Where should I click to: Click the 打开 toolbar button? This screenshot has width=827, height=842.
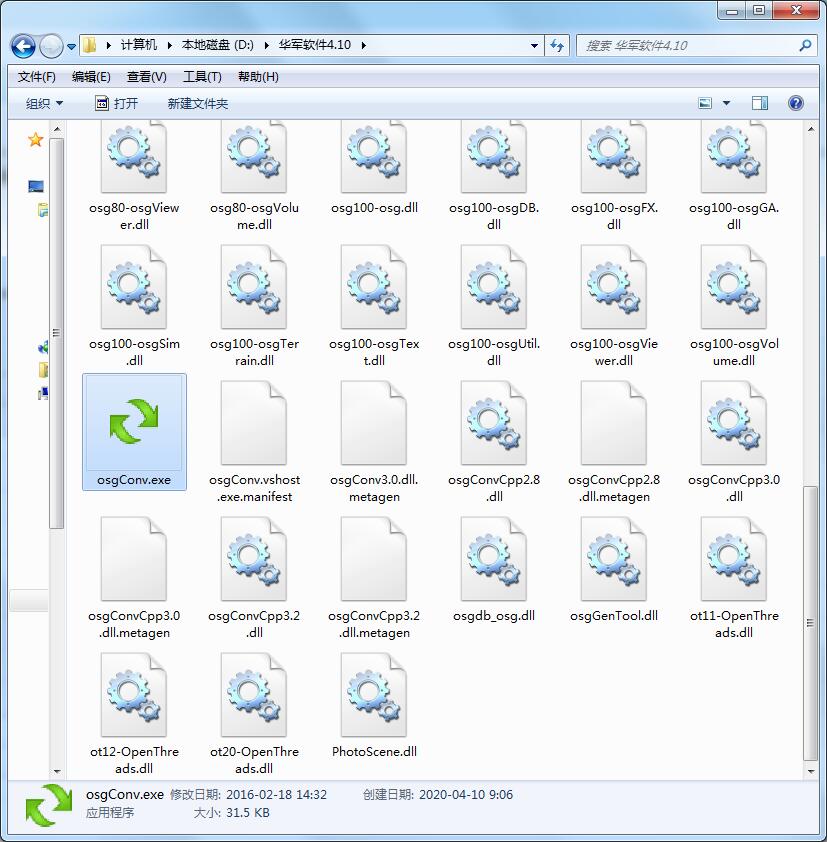click(x=116, y=104)
